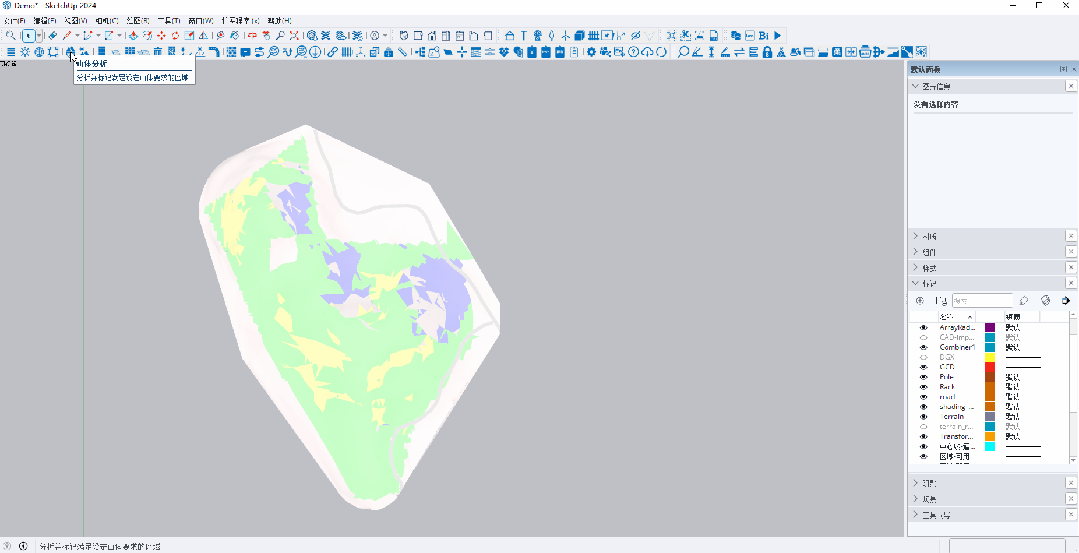Click the tag search input field
Image resolution: width=1079 pixels, height=553 pixels.
[982, 300]
